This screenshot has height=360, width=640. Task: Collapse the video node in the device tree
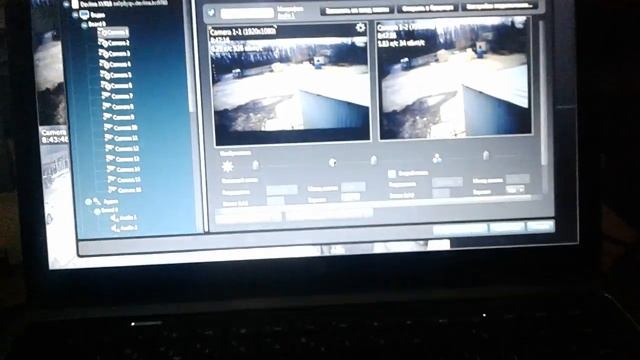(x=76, y=15)
